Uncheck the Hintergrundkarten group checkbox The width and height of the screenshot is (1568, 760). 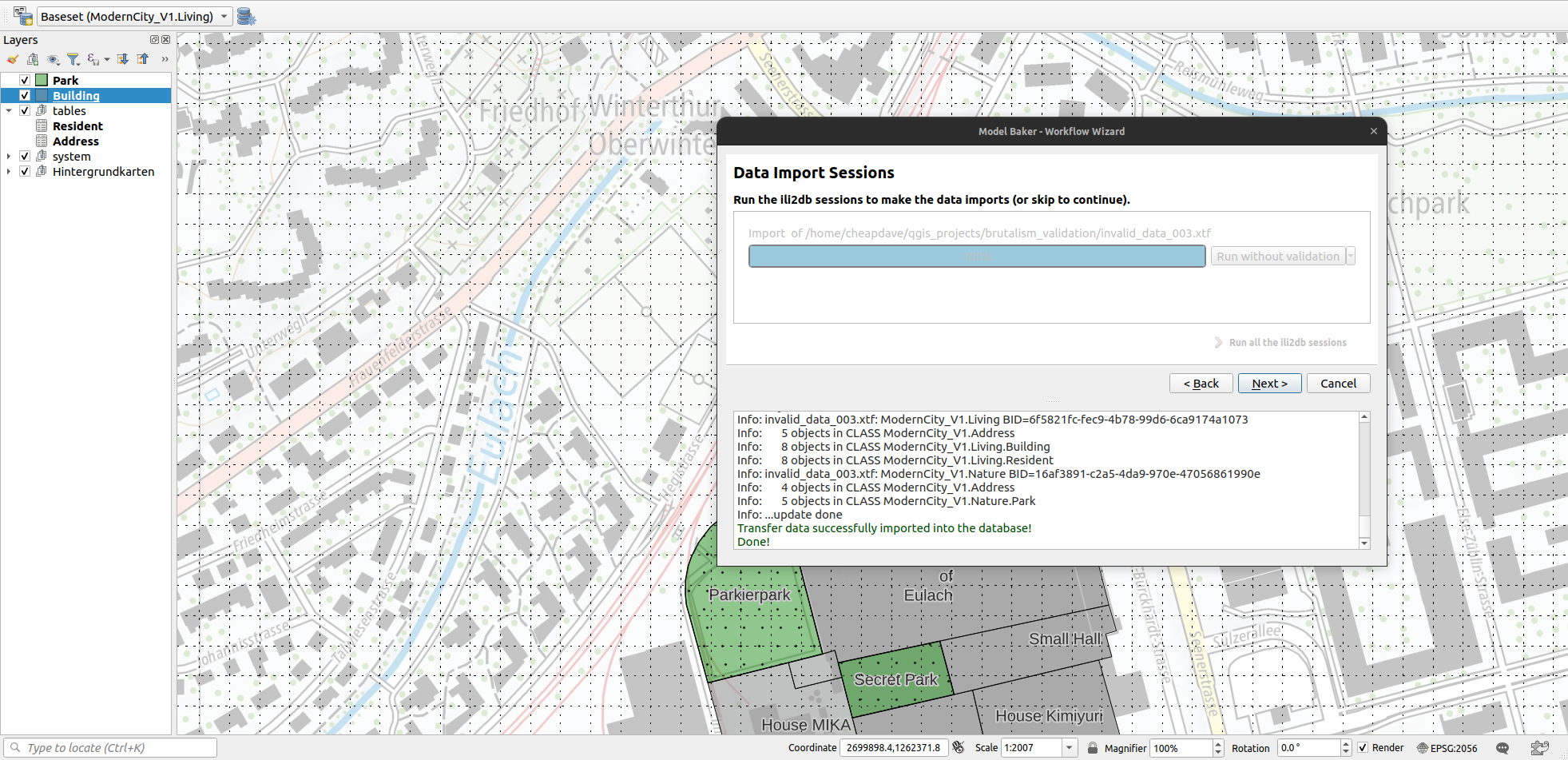point(25,171)
